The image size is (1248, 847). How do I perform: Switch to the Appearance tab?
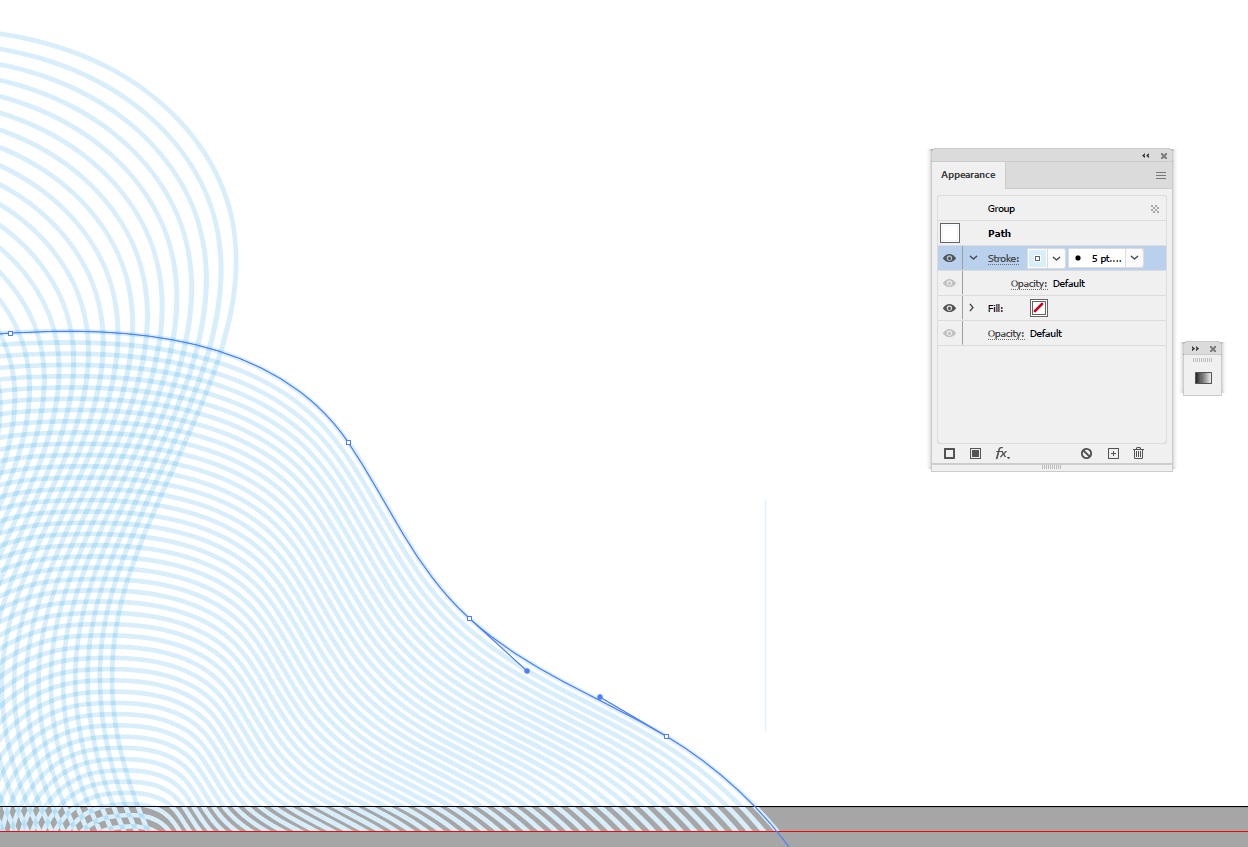pos(967,175)
